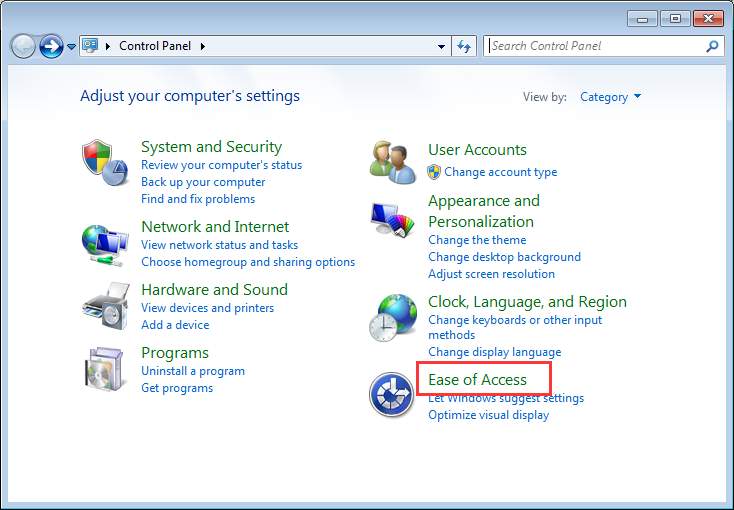Open Network and Internet heading

click(x=215, y=227)
